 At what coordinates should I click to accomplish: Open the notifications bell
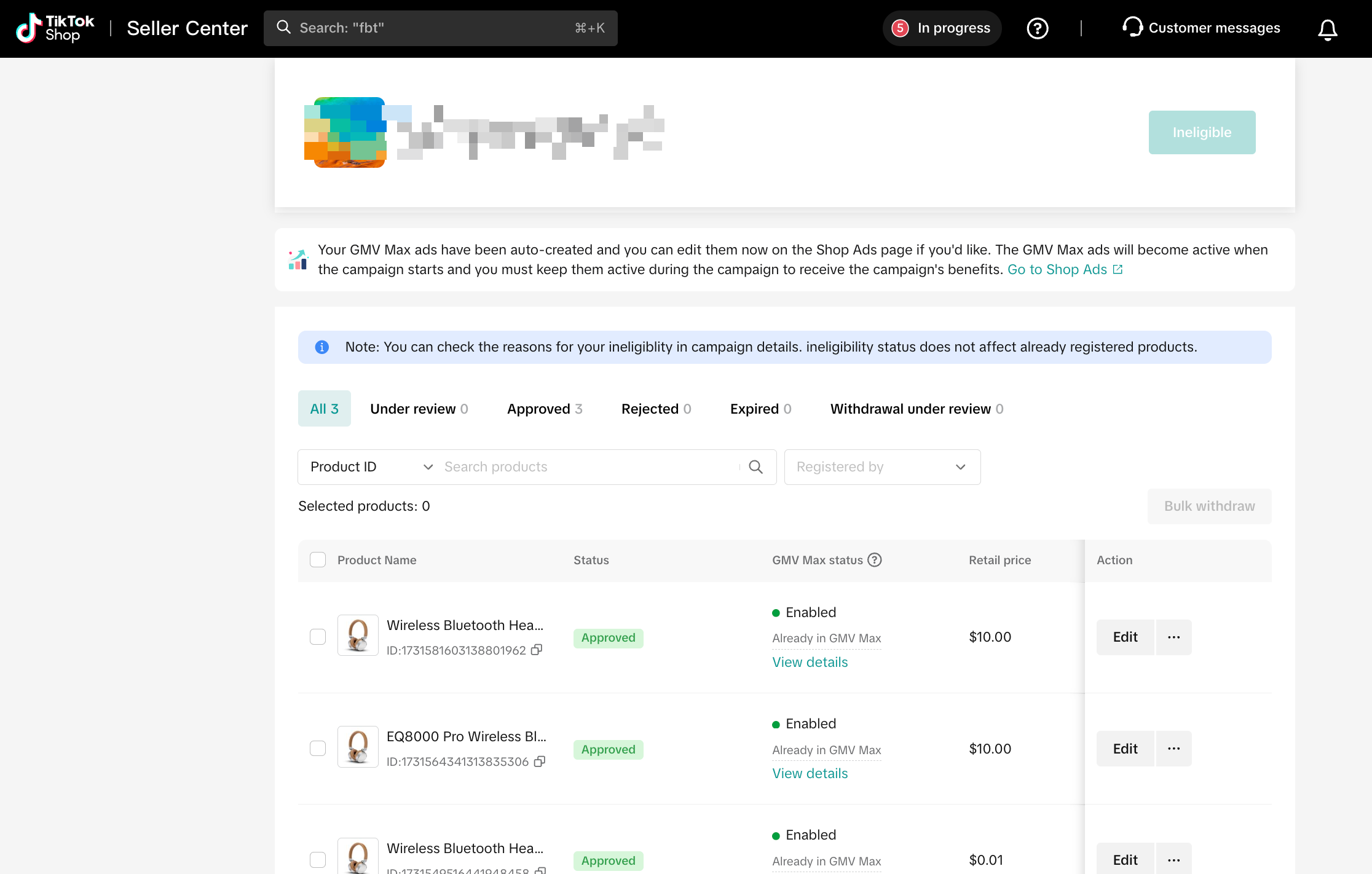pyautogui.click(x=1327, y=29)
